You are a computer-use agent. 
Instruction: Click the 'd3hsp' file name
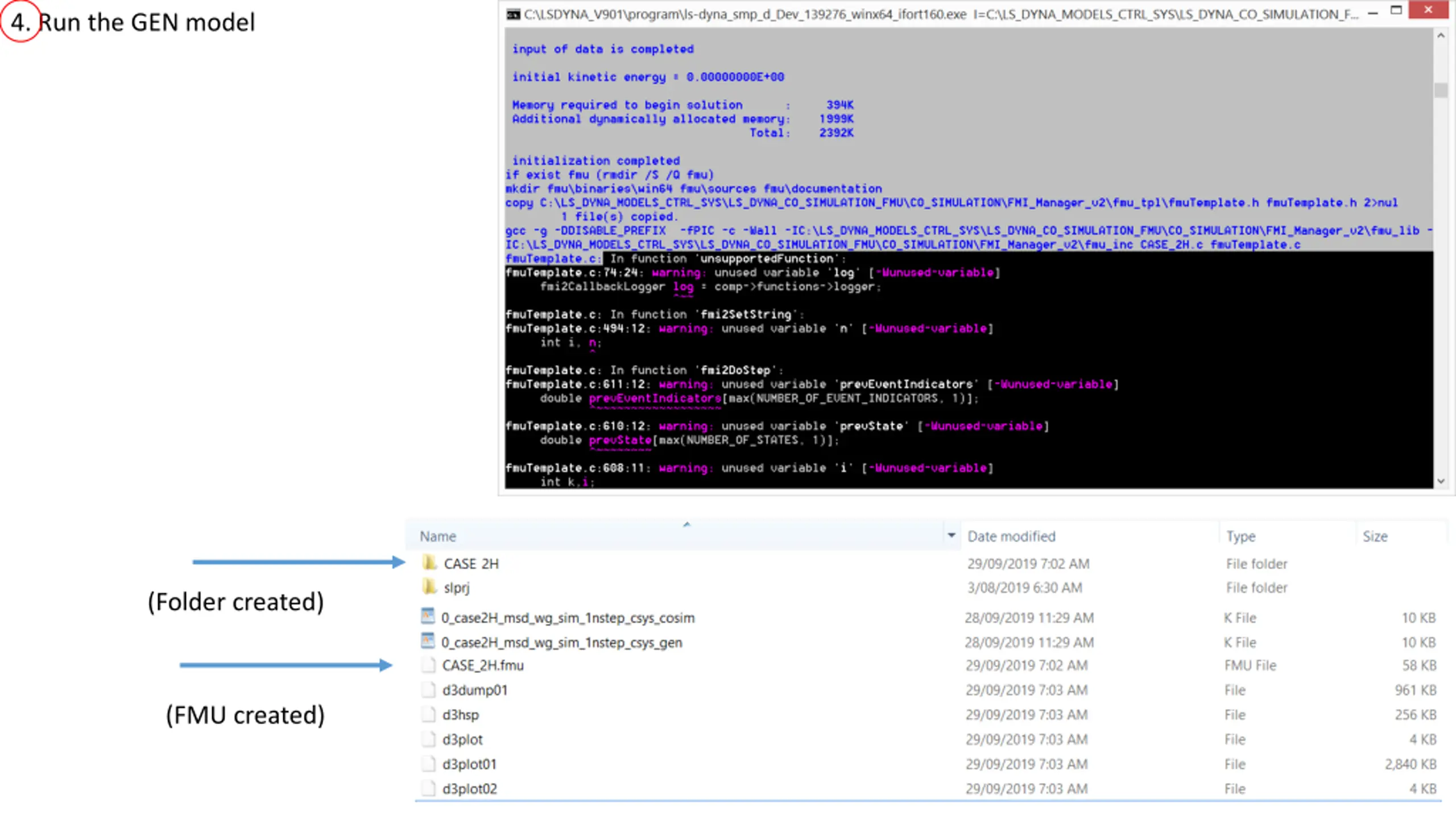coord(461,715)
